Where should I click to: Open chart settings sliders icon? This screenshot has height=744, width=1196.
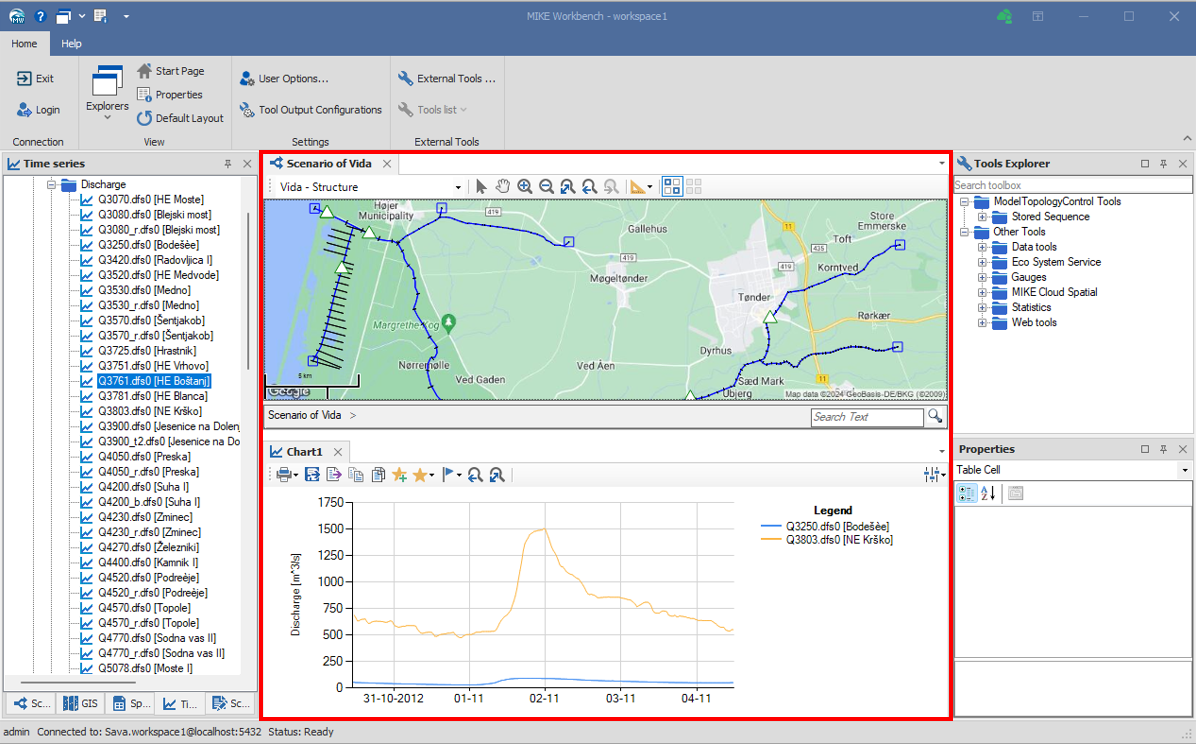932,475
